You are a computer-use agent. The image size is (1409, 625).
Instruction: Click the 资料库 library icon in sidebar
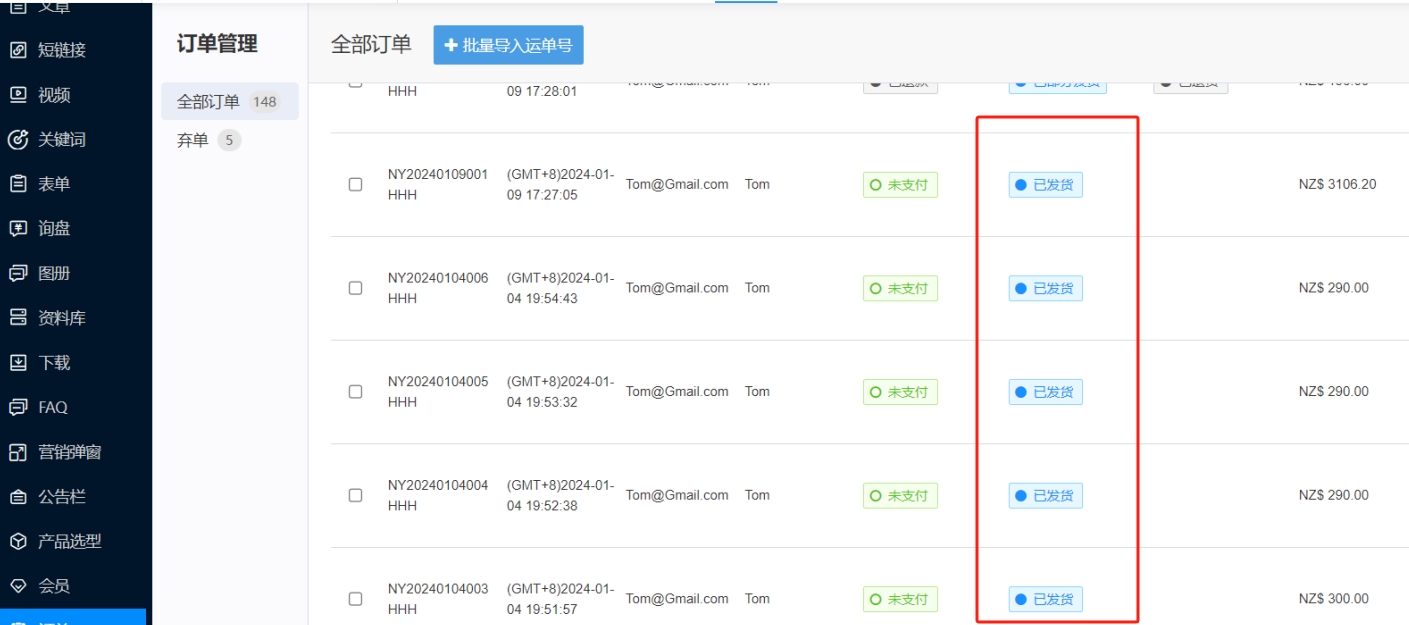(18, 318)
